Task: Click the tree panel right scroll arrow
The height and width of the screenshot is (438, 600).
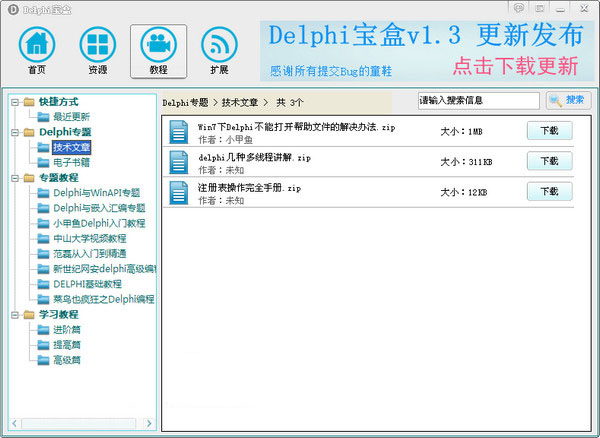Action: [x=149, y=423]
